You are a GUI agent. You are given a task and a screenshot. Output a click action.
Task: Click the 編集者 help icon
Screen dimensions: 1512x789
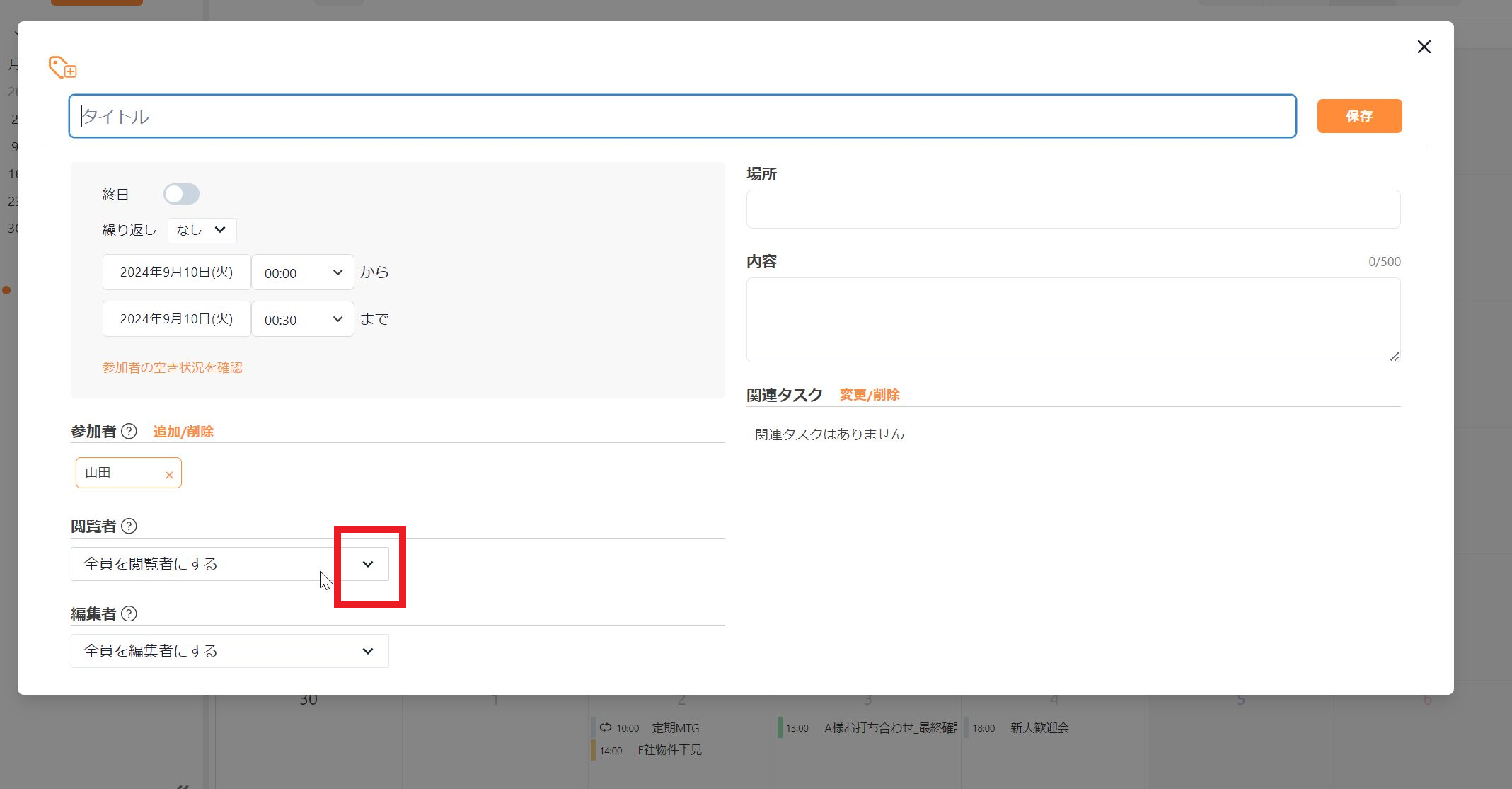(128, 614)
